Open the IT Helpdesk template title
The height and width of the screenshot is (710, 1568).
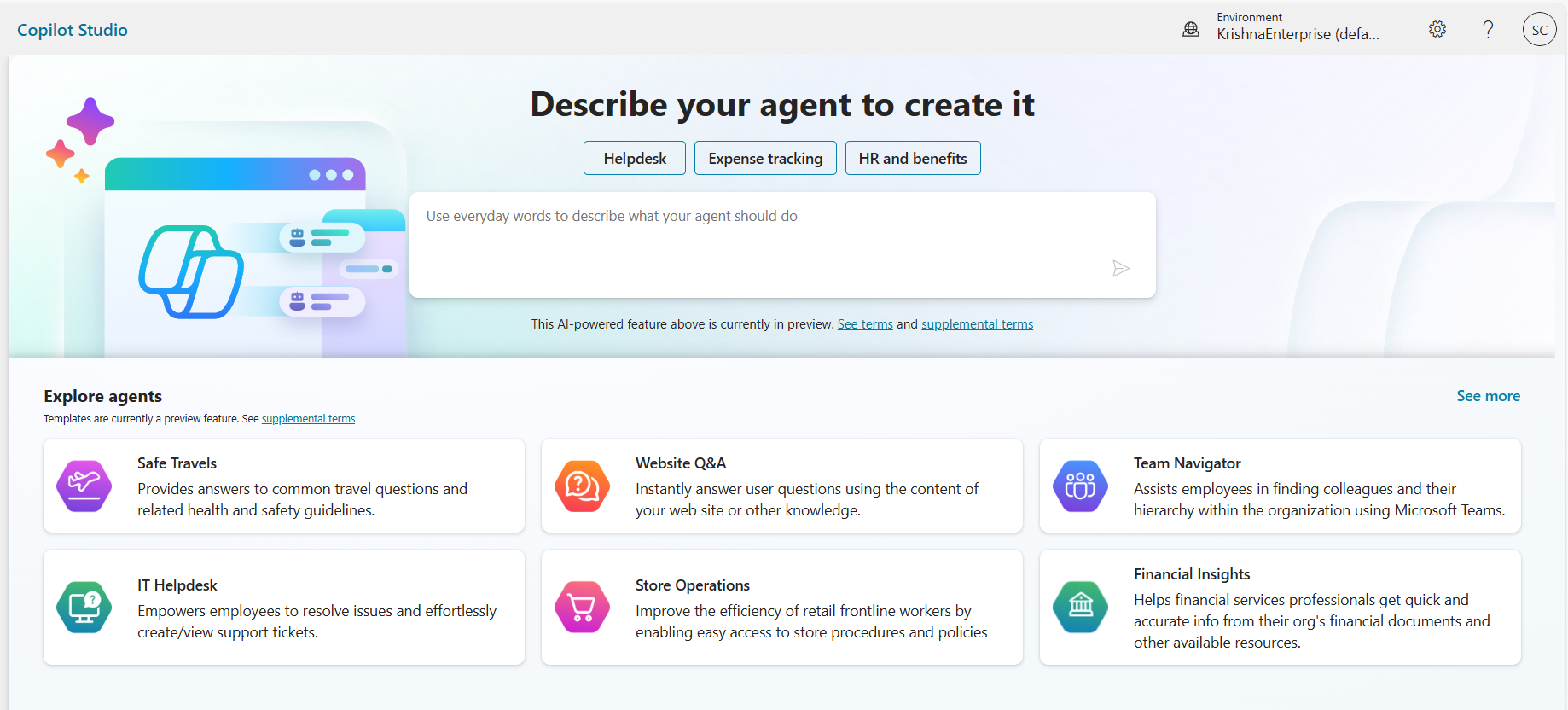[177, 585]
